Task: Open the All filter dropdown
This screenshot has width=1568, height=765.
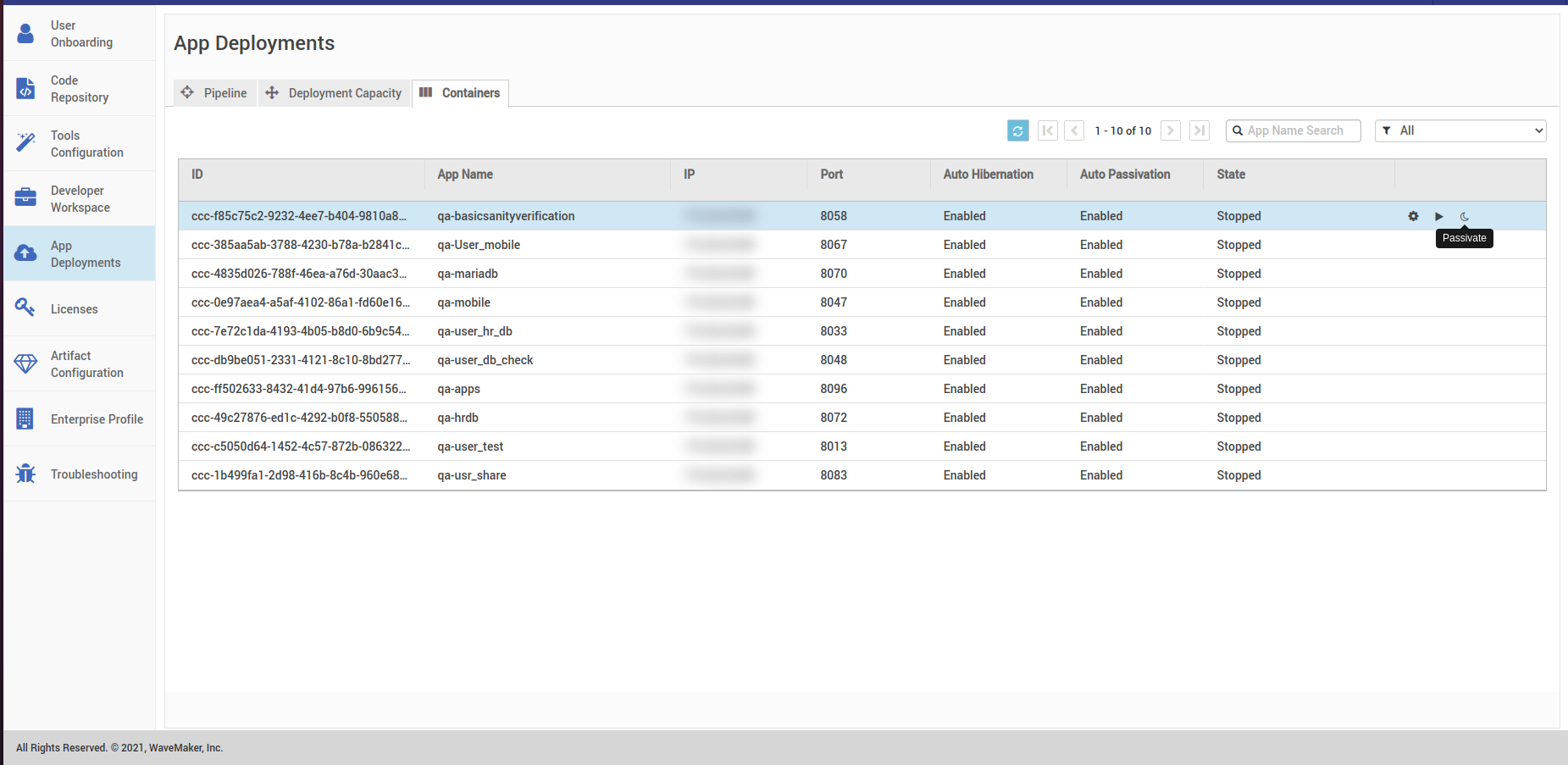Action: click(1460, 130)
